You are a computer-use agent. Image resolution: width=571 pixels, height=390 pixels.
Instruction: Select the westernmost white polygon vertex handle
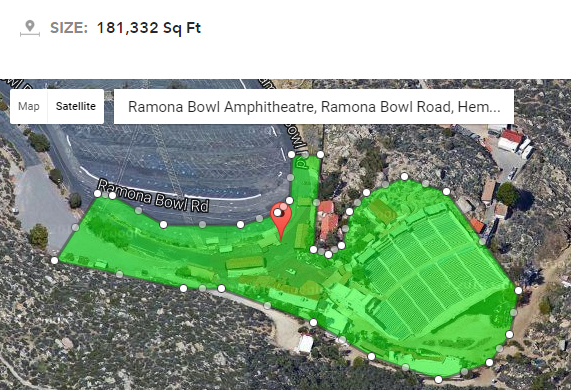click(54, 260)
